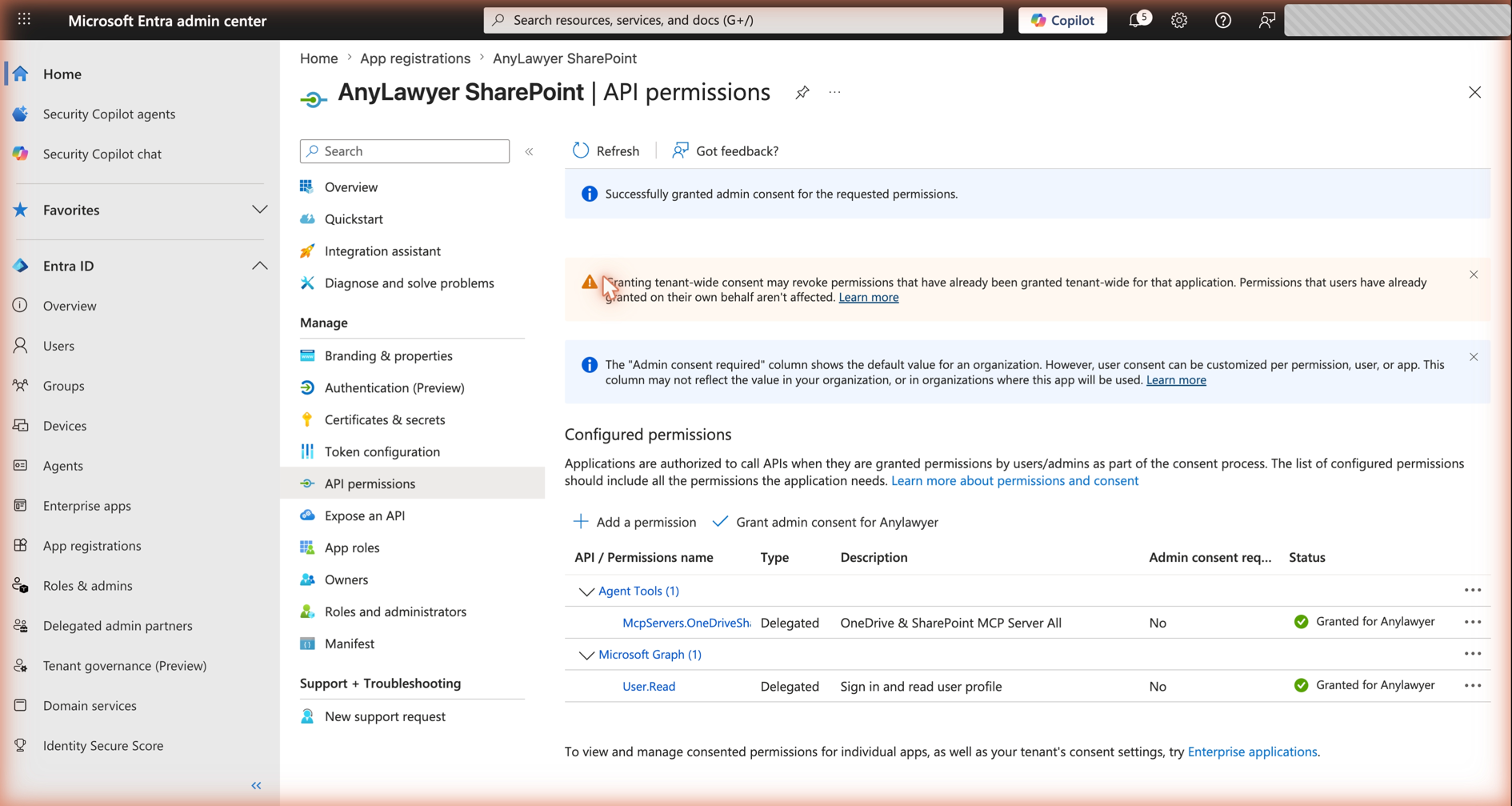The image size is (1512, 806).
Task: Click the global search resources field
Action: [x=743, y=20]
